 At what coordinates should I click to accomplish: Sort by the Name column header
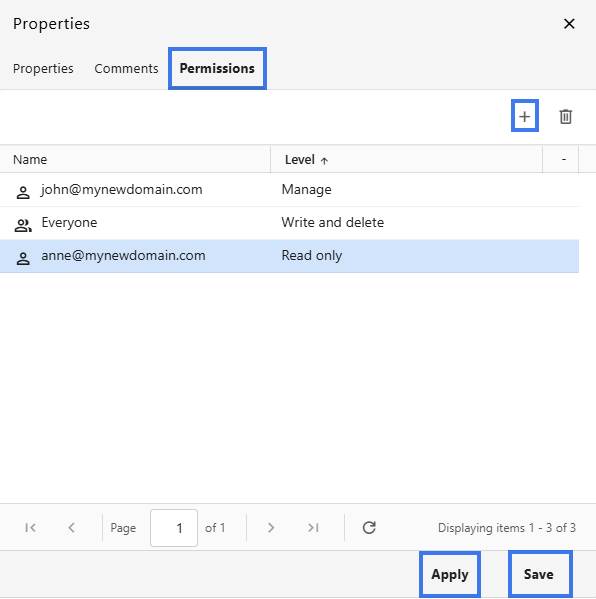pyautogui.click(x=135, y=159)
